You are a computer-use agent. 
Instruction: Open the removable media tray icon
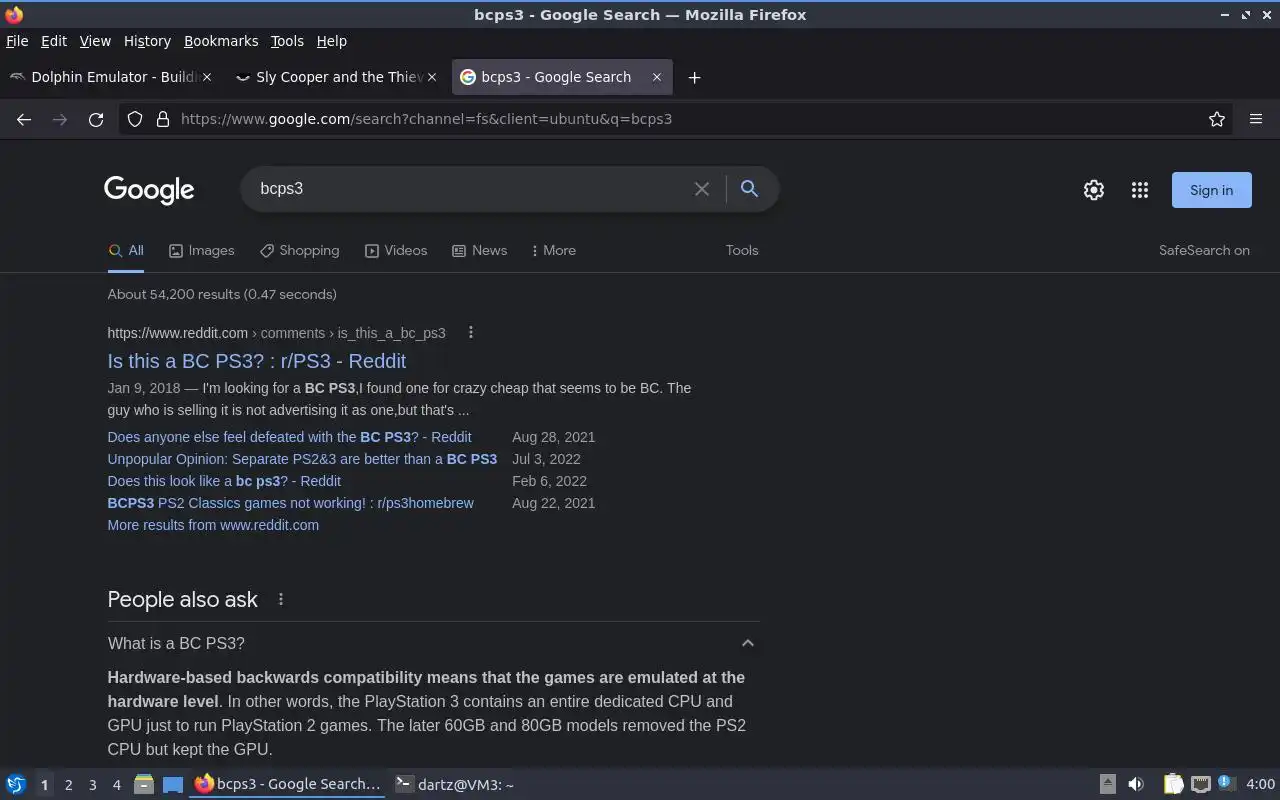click(1108, 785)
